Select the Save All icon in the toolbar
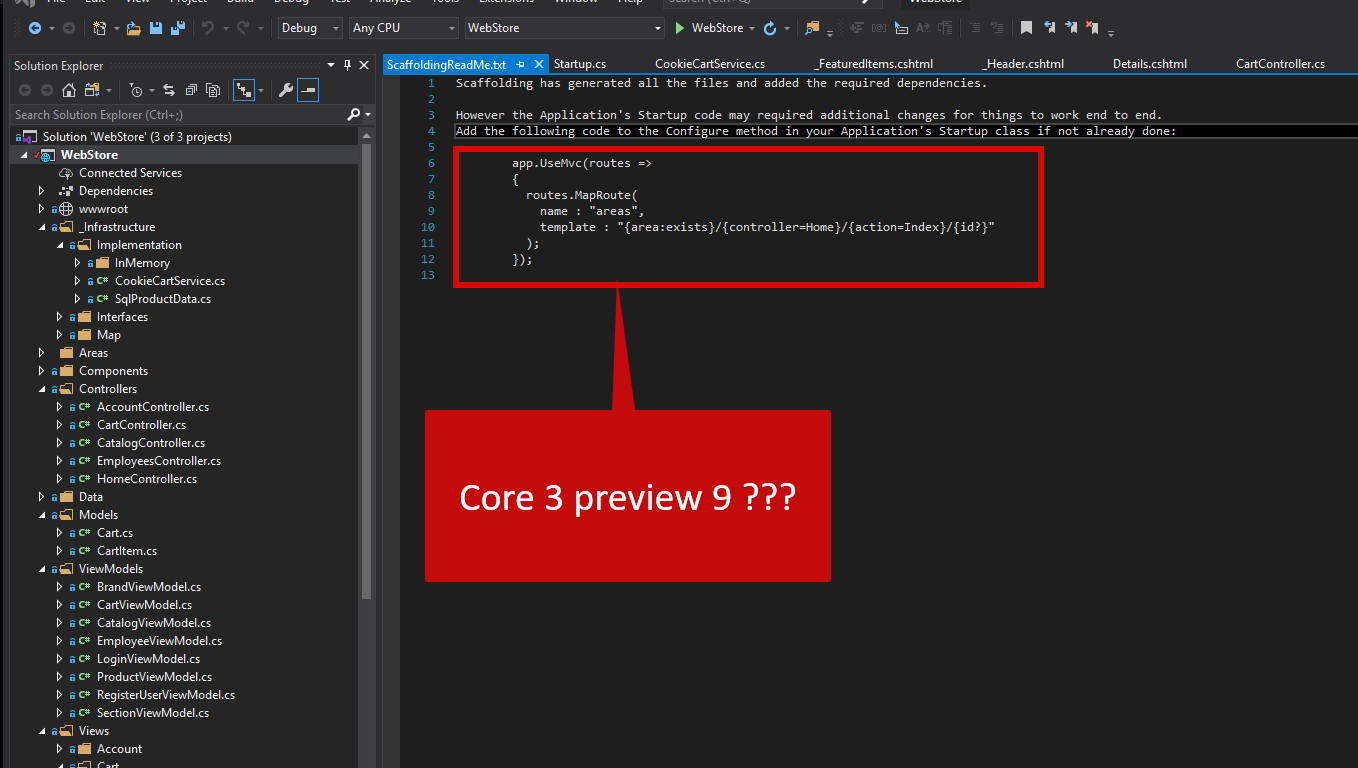Image resolution: width=1358 pixels, height=768 pixels. (x=177, y=27)
